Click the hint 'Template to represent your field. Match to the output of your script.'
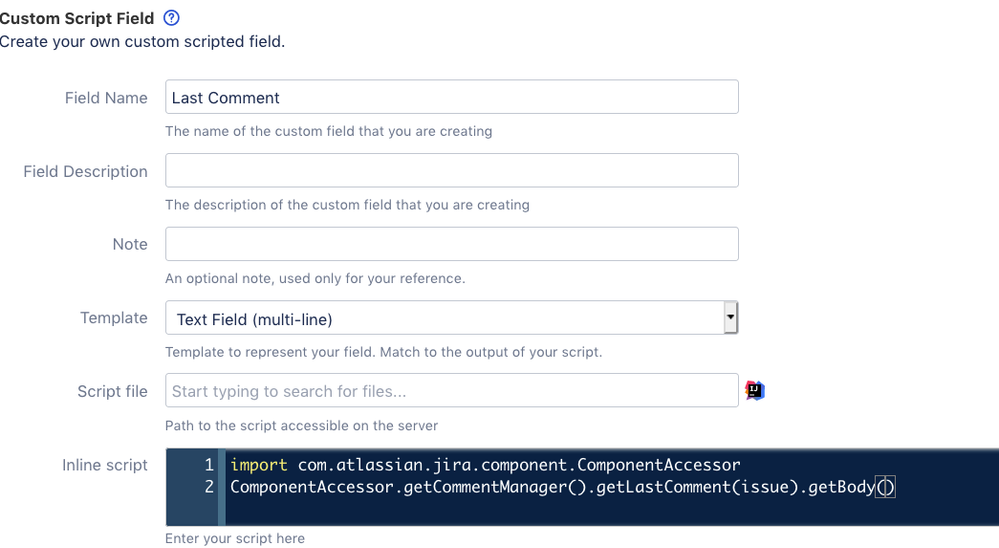This screenshot has height=548, width=999. [x=384, y=352]
